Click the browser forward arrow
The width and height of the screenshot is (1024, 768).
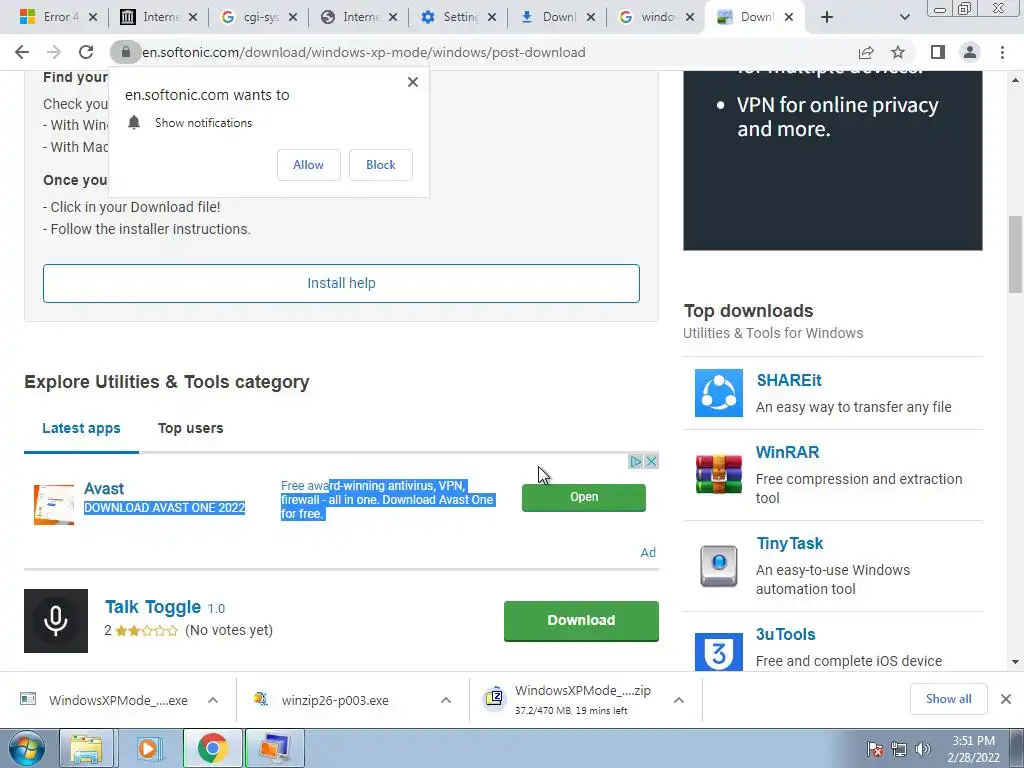pyautogui.click(x=54, y=52)
